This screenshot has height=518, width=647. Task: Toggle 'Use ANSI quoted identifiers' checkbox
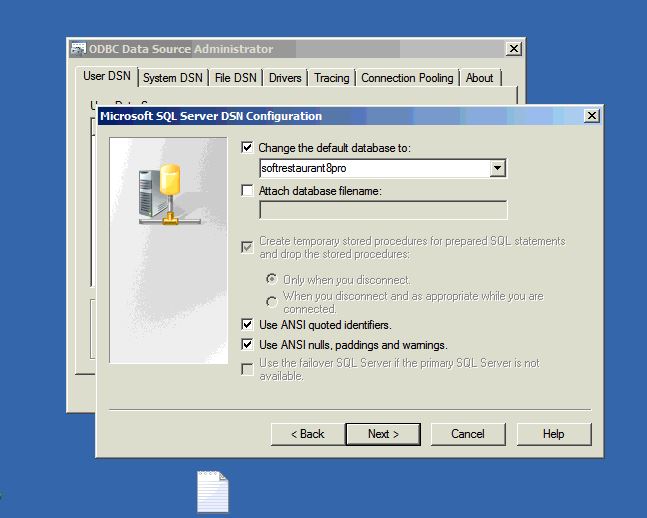[x=247, y=324]
